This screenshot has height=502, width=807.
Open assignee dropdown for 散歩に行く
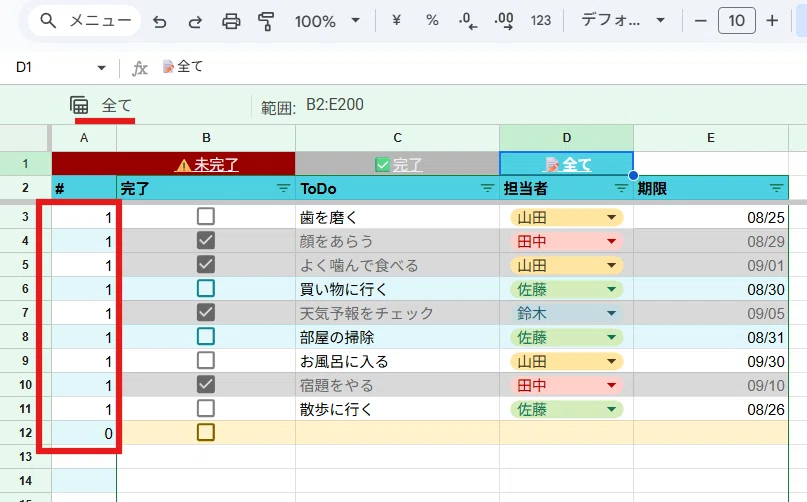point(611,409)
